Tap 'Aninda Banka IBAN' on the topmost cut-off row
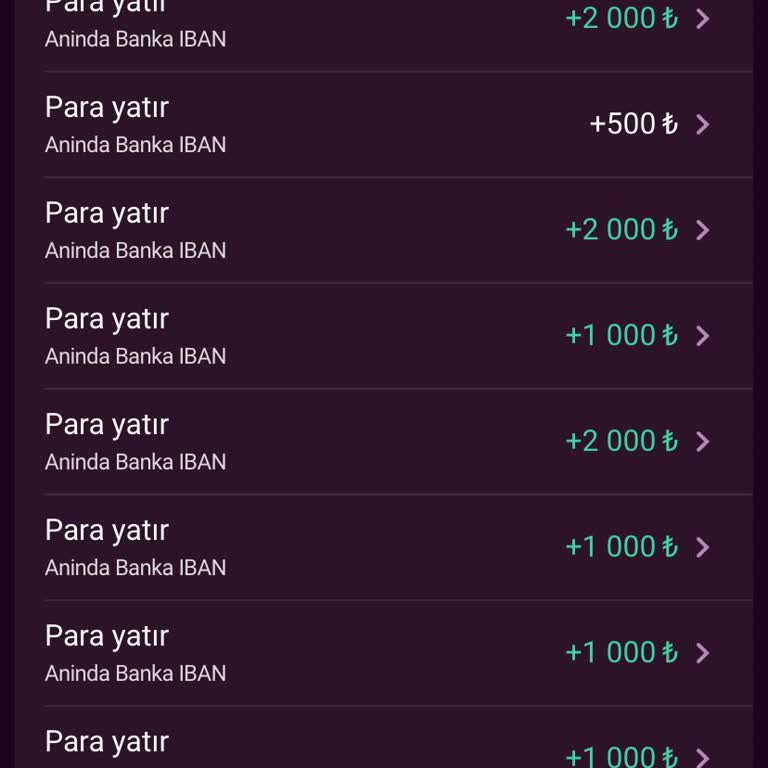 click(135, 39)
